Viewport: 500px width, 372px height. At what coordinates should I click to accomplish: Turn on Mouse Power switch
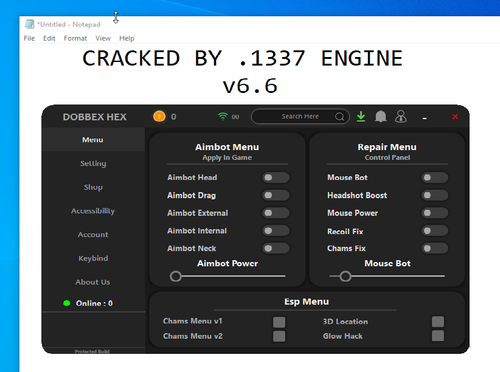pyautogui.click(x=435, y=213)
